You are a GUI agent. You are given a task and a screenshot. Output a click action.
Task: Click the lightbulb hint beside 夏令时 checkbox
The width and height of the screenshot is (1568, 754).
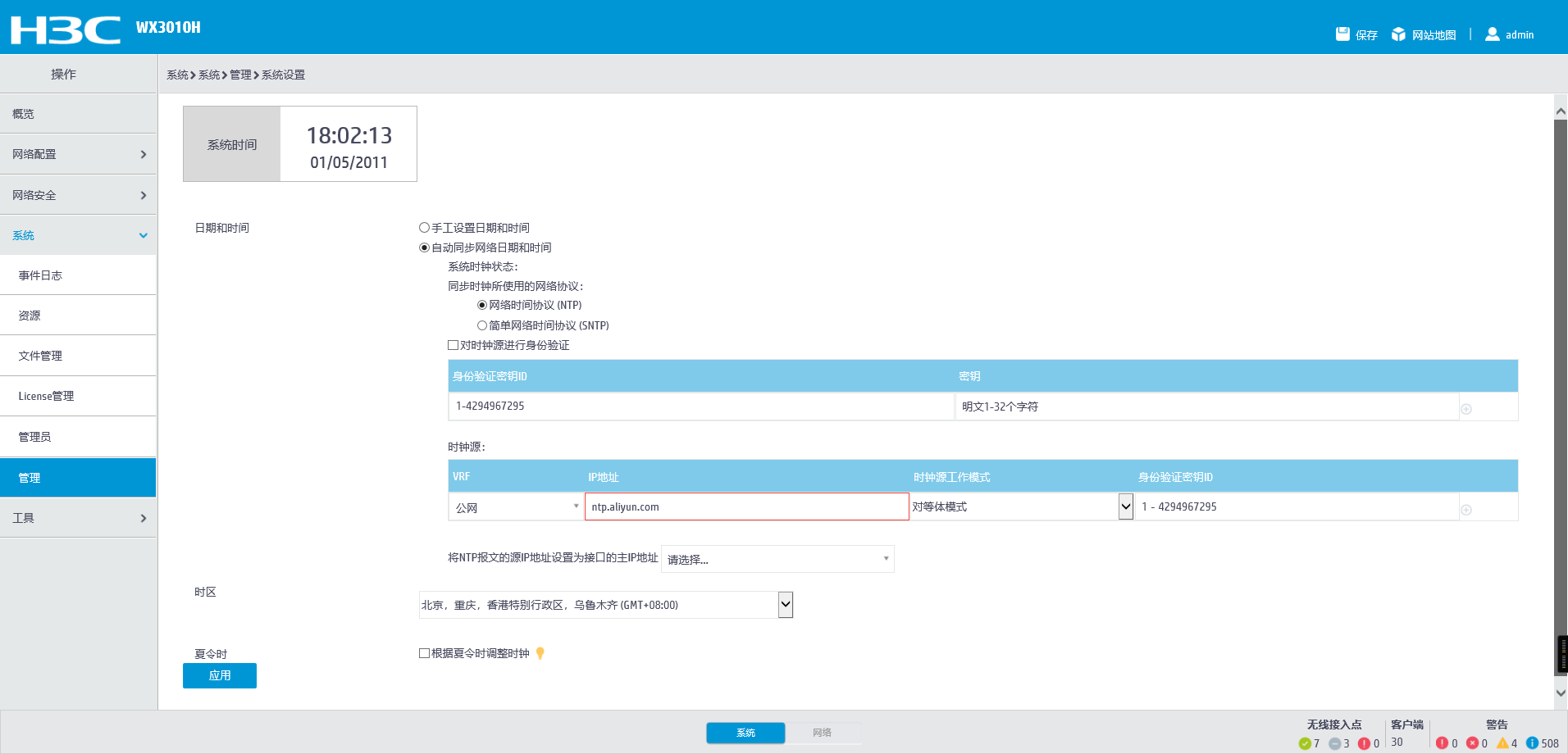point(540,653)
